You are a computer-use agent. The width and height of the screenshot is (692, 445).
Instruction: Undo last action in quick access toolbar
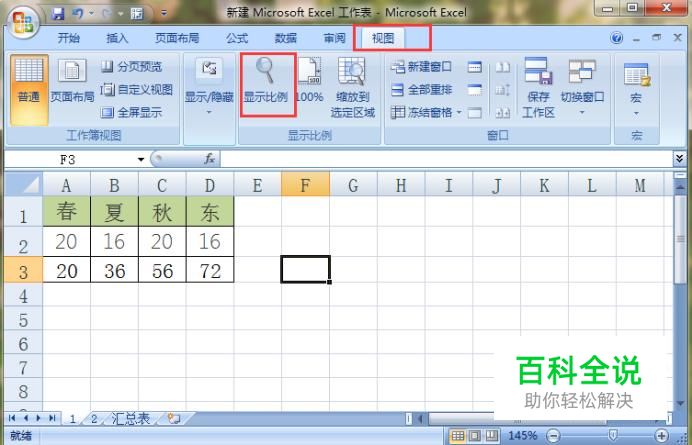78,14
